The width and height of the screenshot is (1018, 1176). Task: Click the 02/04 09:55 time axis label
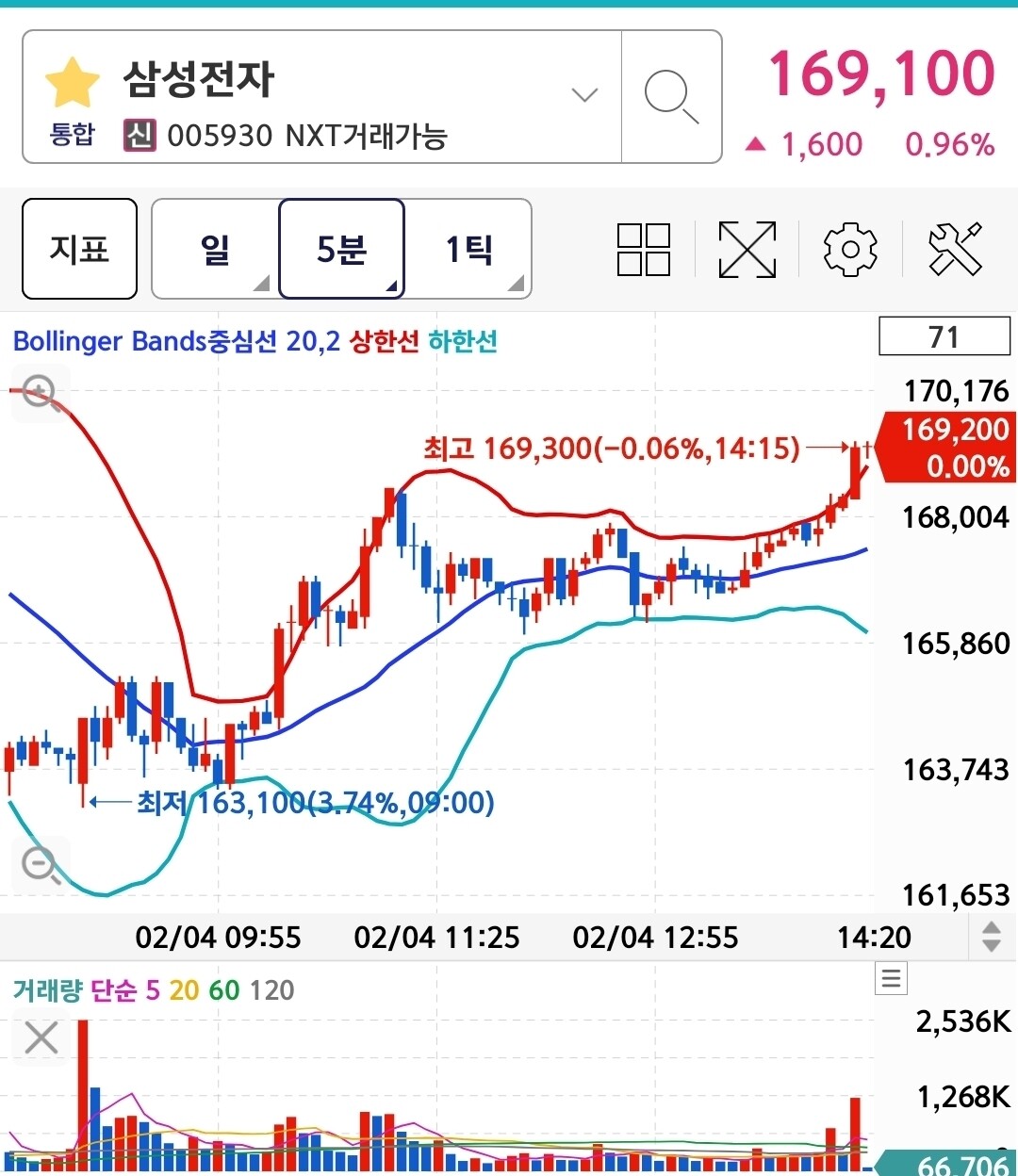click(x=218, y=938)
